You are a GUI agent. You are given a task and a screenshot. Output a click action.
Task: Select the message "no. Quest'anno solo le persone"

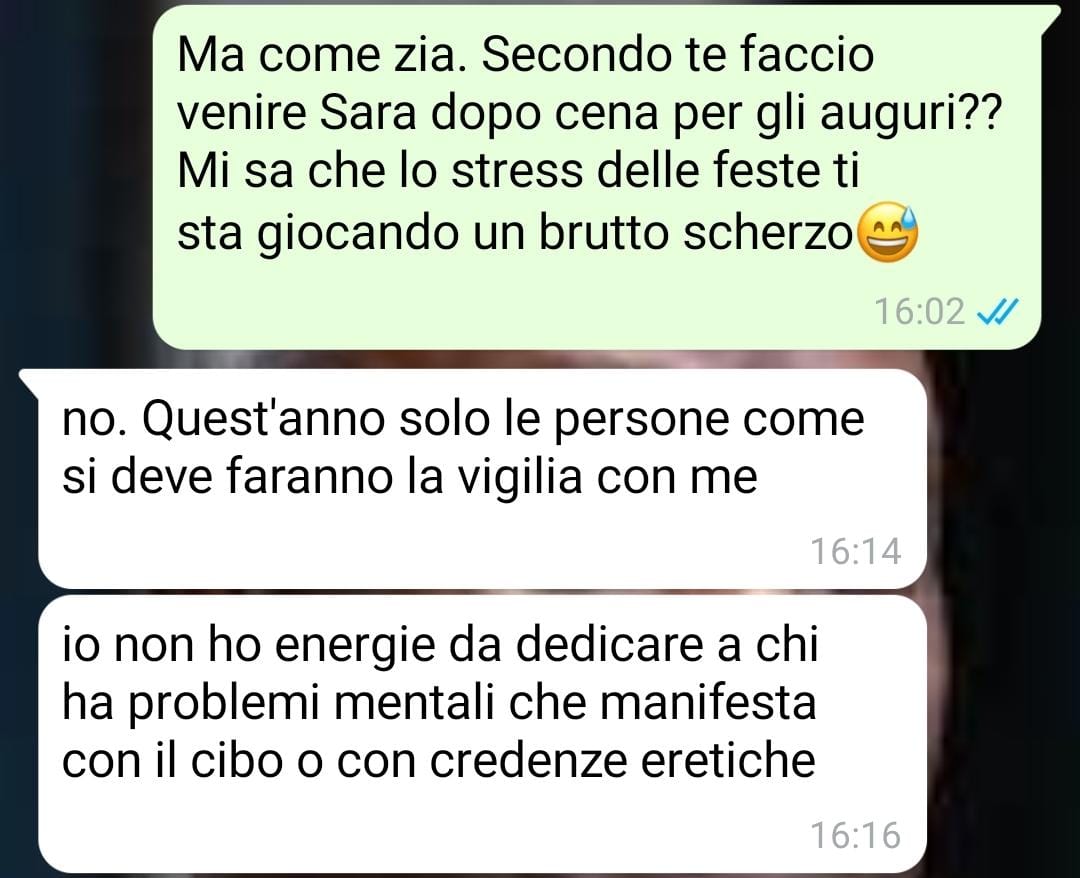point(482,479)
